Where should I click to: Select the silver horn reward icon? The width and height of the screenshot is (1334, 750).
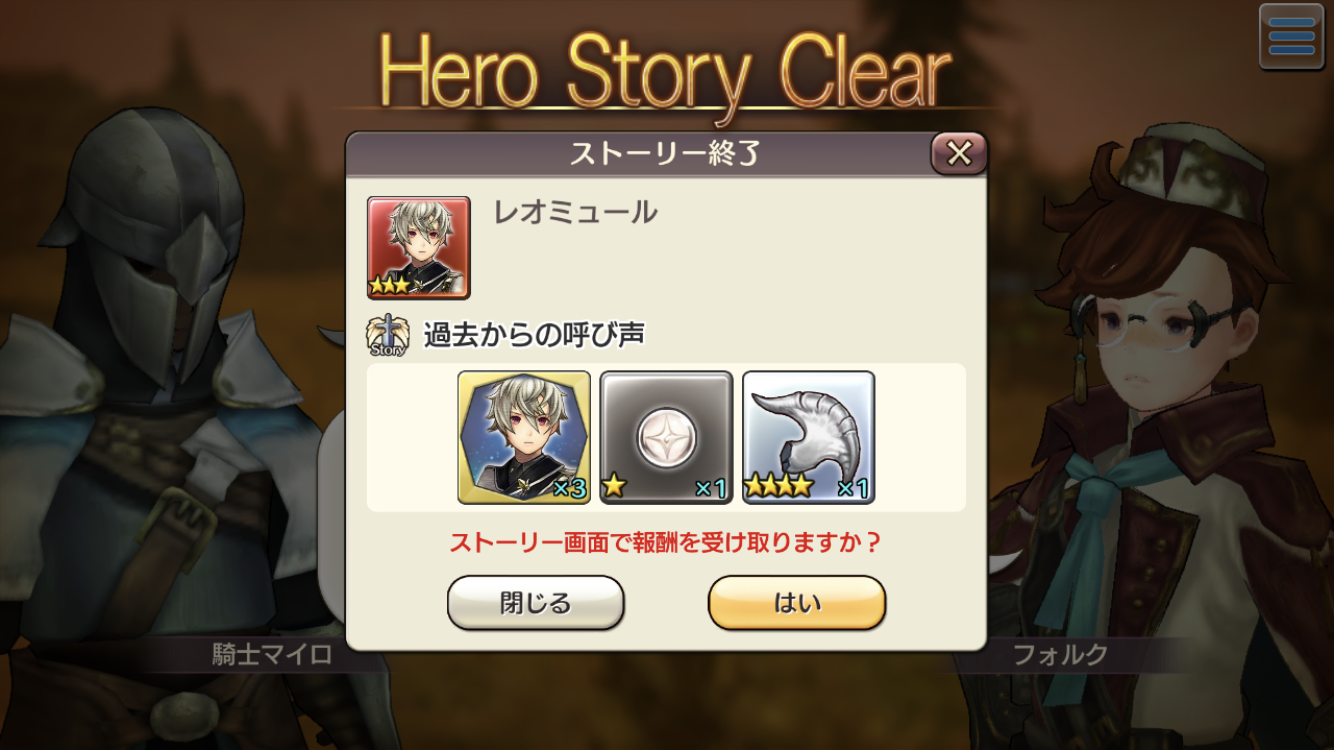pos(808,437)
